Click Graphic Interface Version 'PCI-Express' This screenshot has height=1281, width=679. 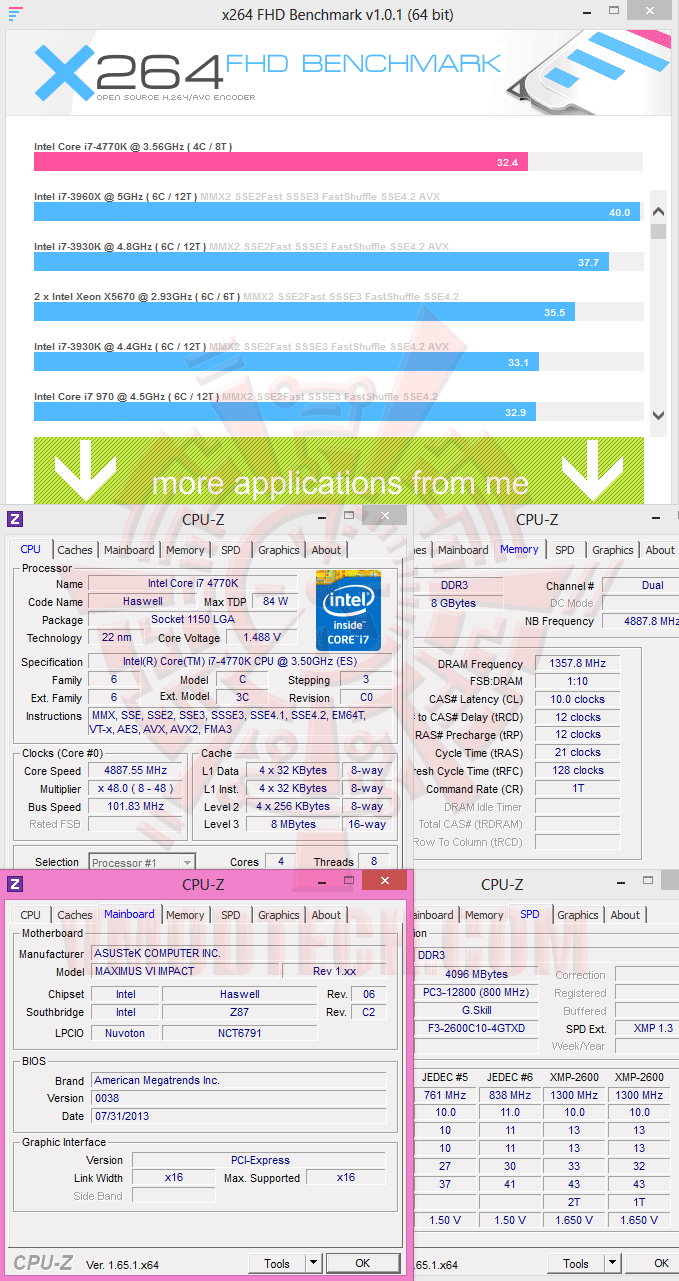[x=259, y=1160]
